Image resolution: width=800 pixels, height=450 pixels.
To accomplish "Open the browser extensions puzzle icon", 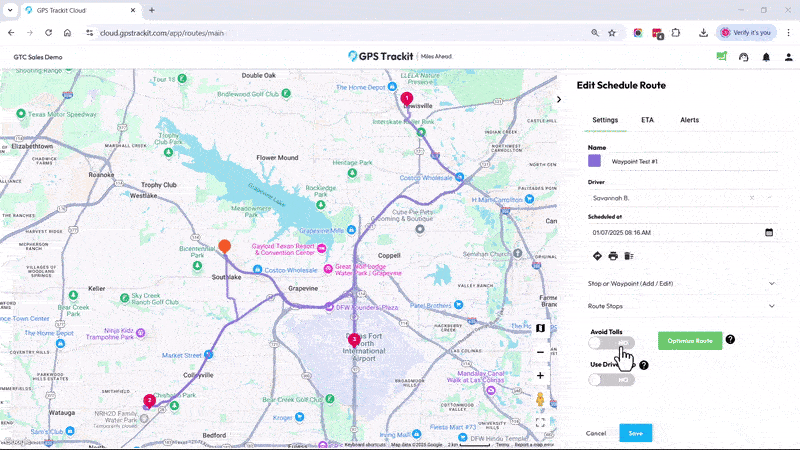I will point(676,33).
